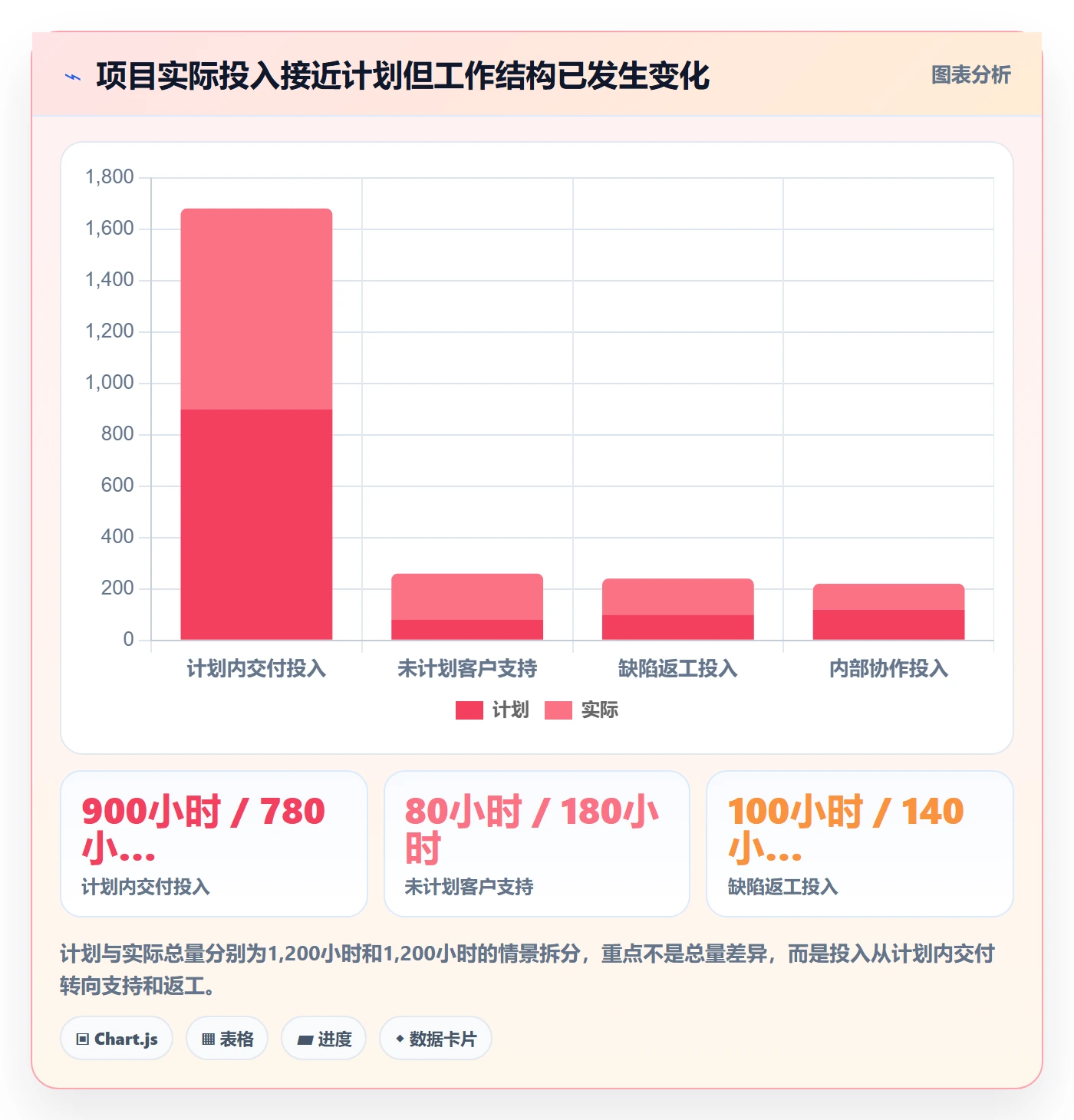Select the 200 y-axis tick label
1074x1120 pixels.
tap(117, 588)
